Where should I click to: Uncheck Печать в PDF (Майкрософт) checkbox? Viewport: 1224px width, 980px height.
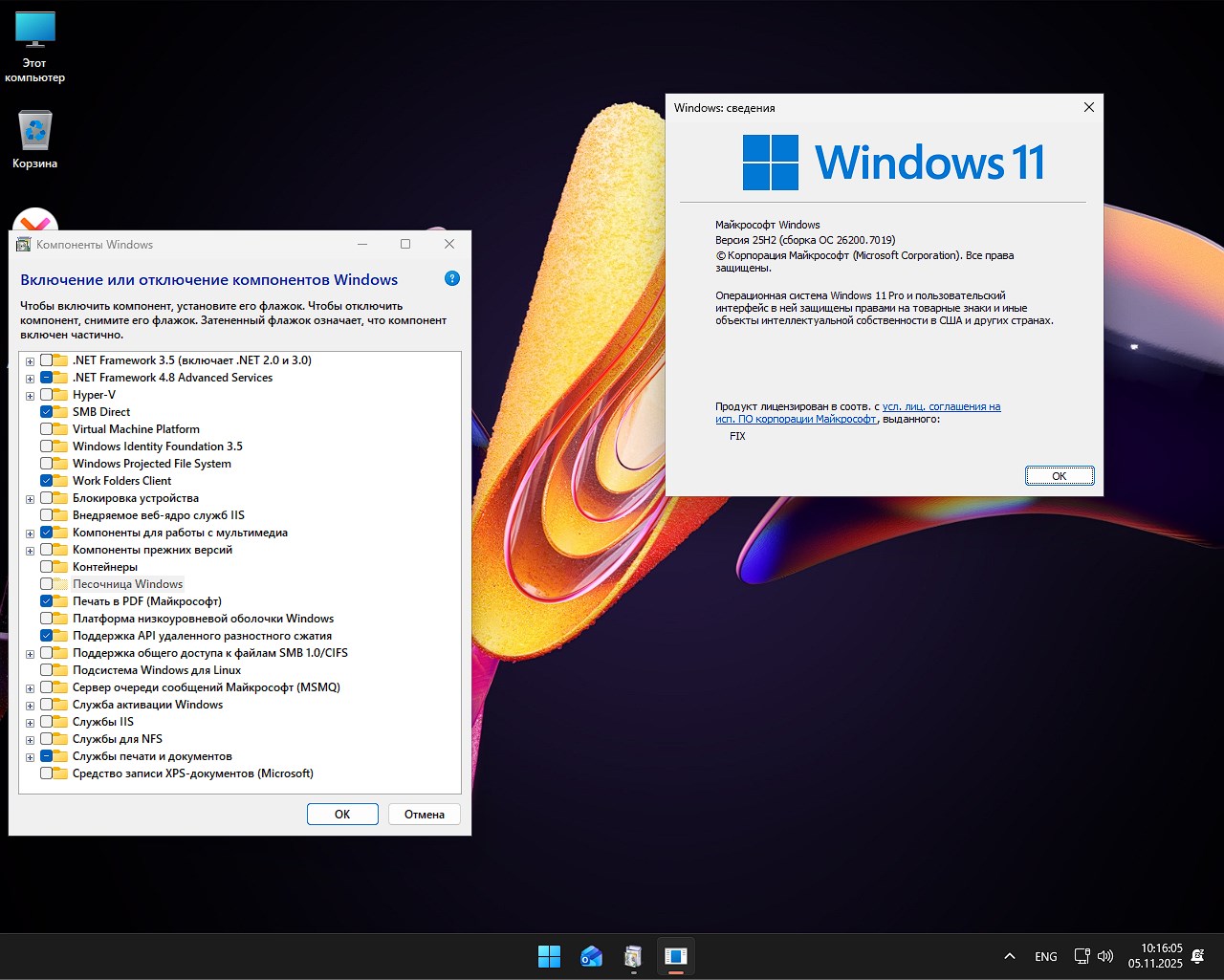click(46, 601)
